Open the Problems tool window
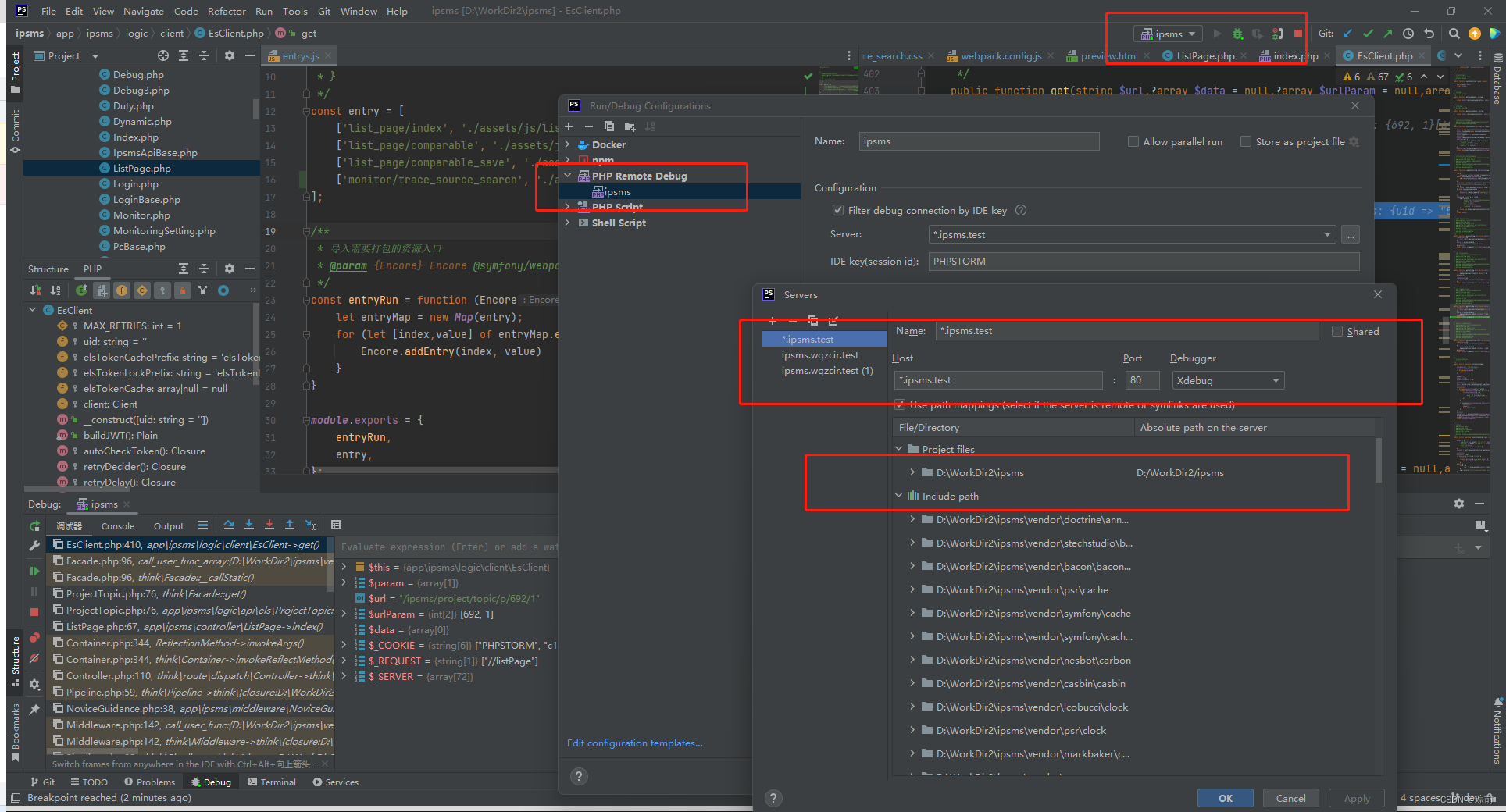 tap(149, 782)
